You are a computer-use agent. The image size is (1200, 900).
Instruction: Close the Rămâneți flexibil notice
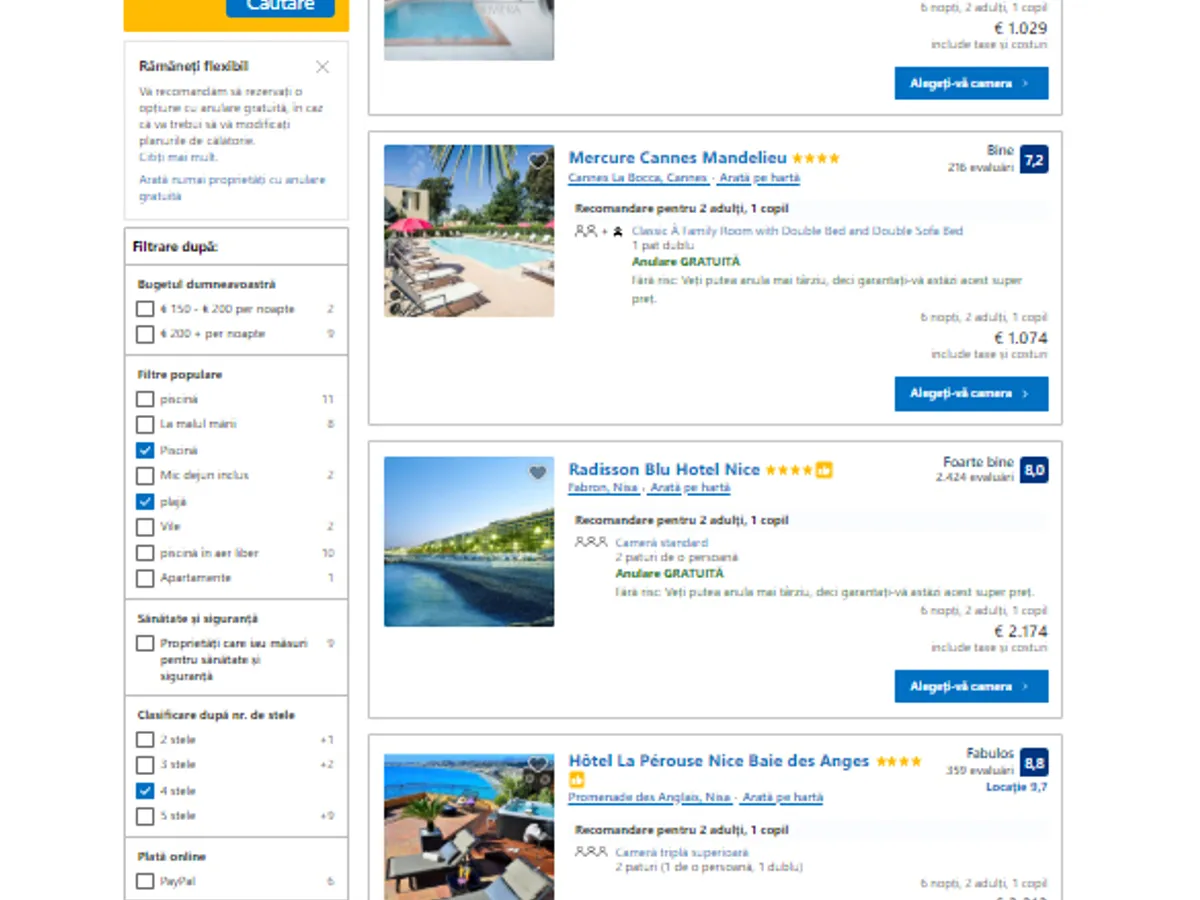pyautogui.click(x=322, y=67)
